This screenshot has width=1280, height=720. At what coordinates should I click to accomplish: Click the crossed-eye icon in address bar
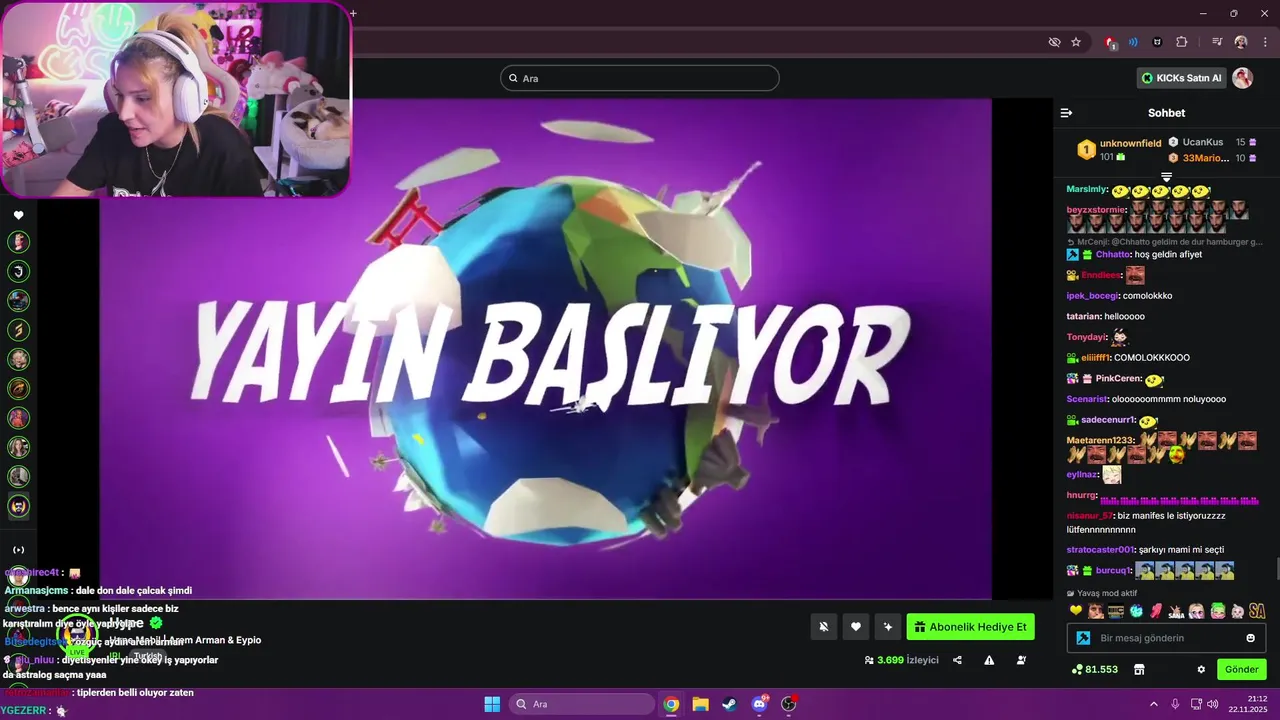pyautogui.click(x=1054, y=42)
